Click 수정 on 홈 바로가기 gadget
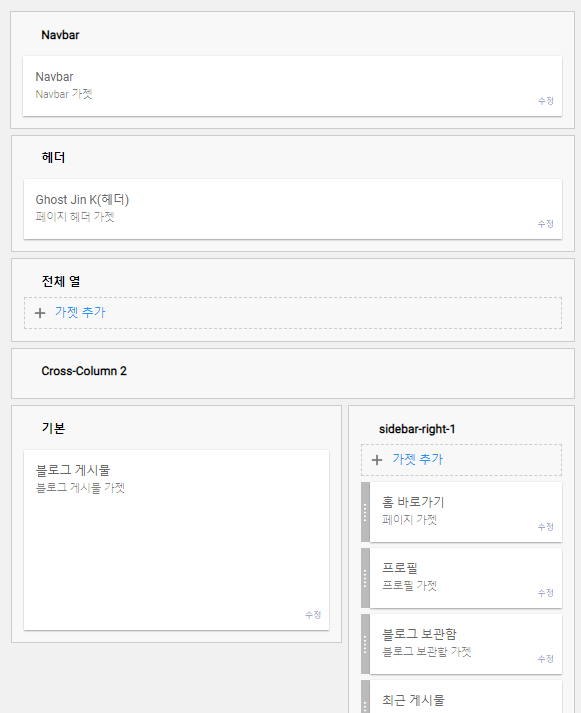 [546, 527]
